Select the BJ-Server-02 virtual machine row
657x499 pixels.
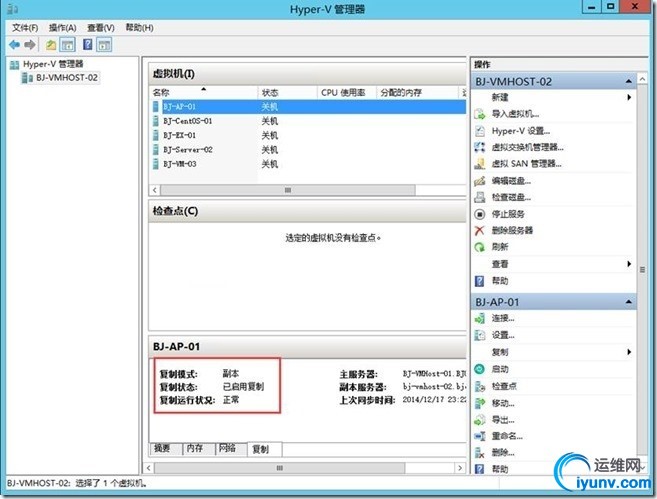point(308,150)
